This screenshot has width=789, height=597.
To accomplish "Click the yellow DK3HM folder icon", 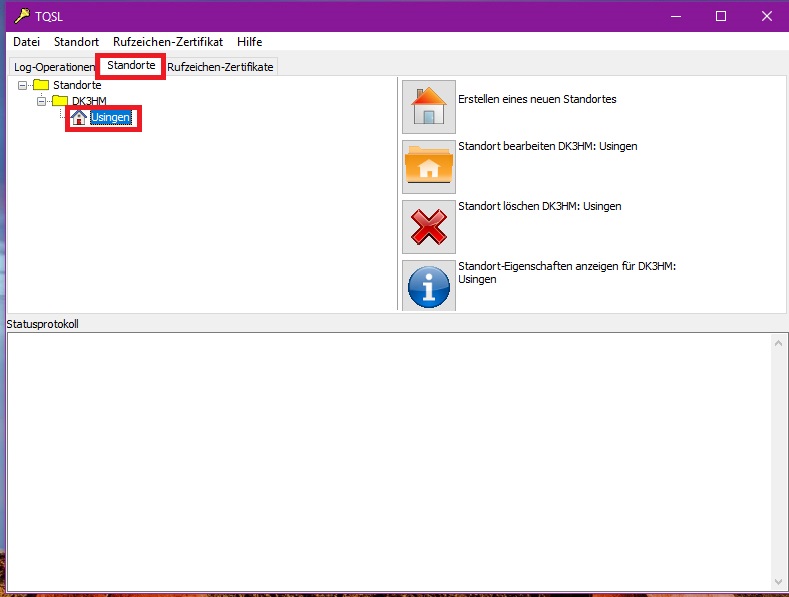I will tap(60, 100).
